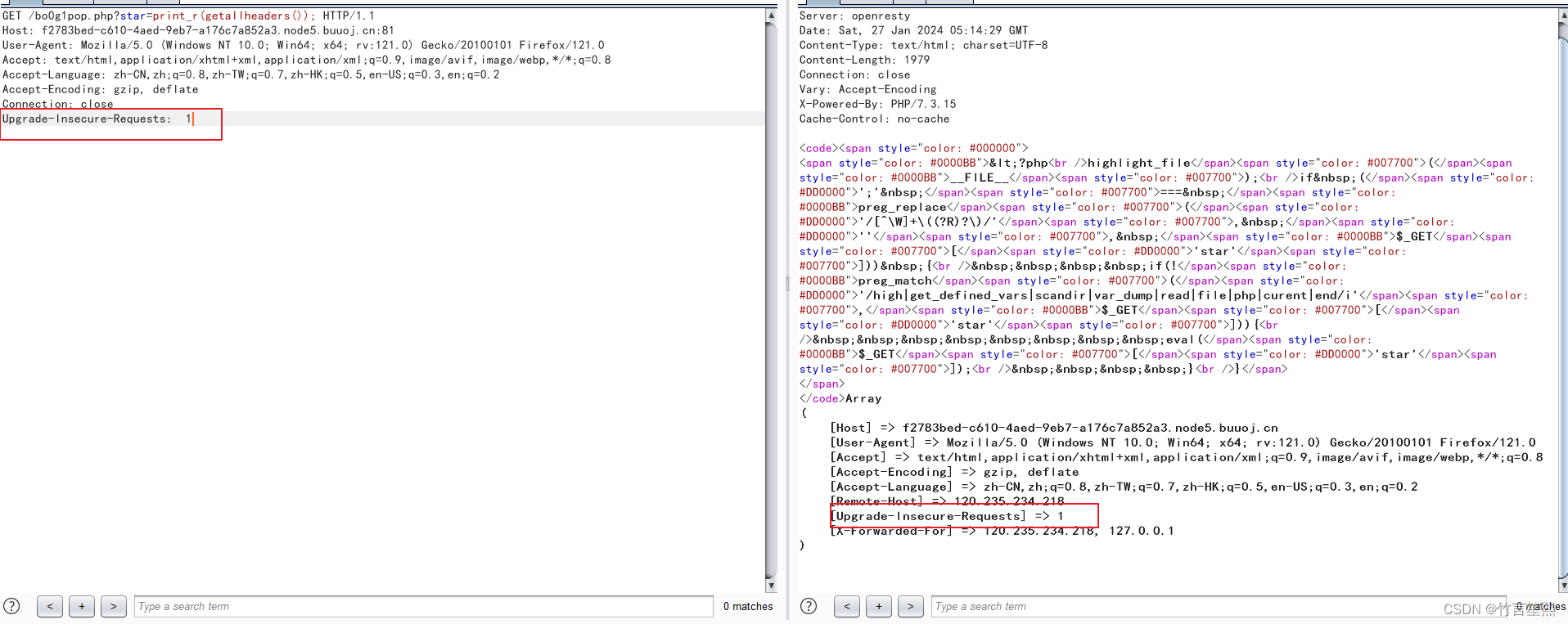Click 'Connection: close' in the request pane

(57, 104)
